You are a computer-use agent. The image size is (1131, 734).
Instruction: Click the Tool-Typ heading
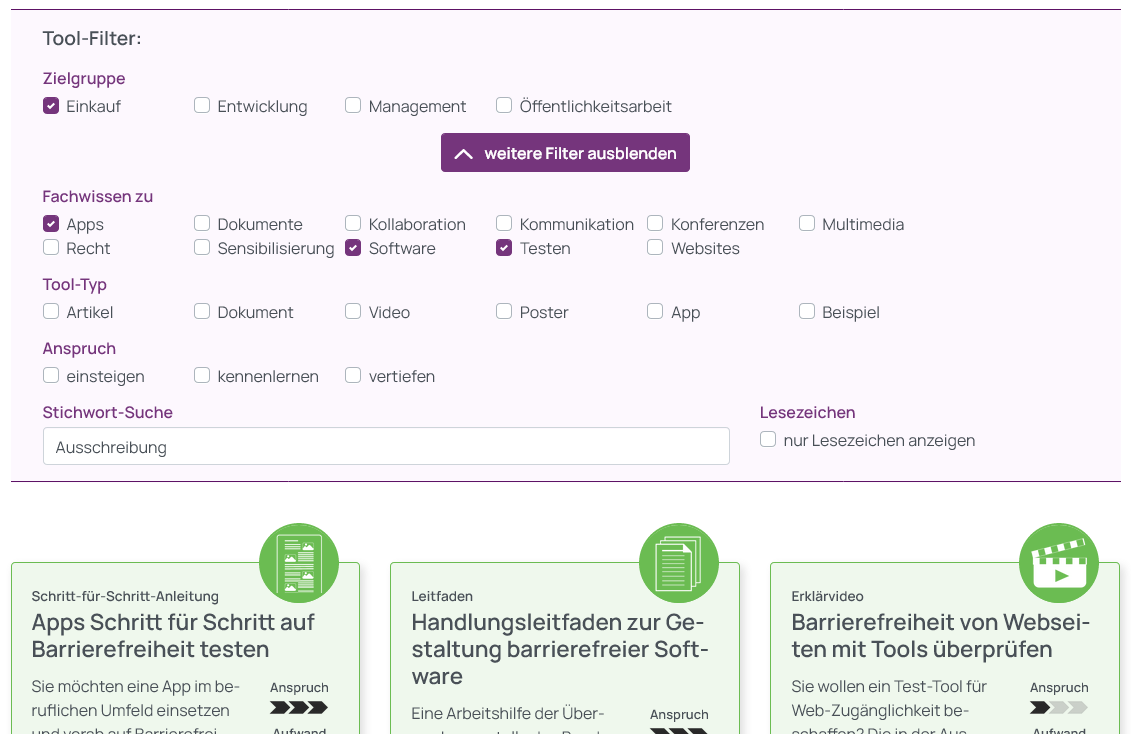(74, 284)
